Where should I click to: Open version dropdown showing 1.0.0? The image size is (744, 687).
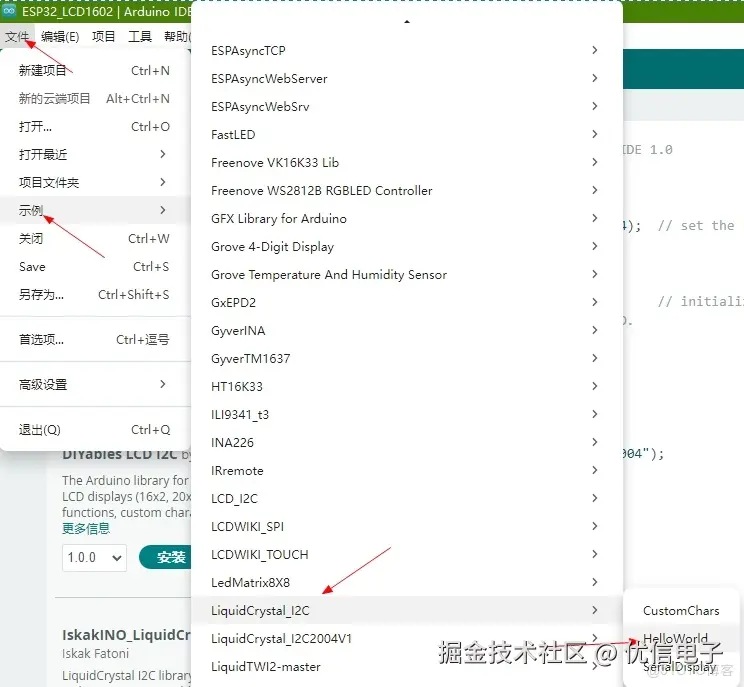click(94, 557)
